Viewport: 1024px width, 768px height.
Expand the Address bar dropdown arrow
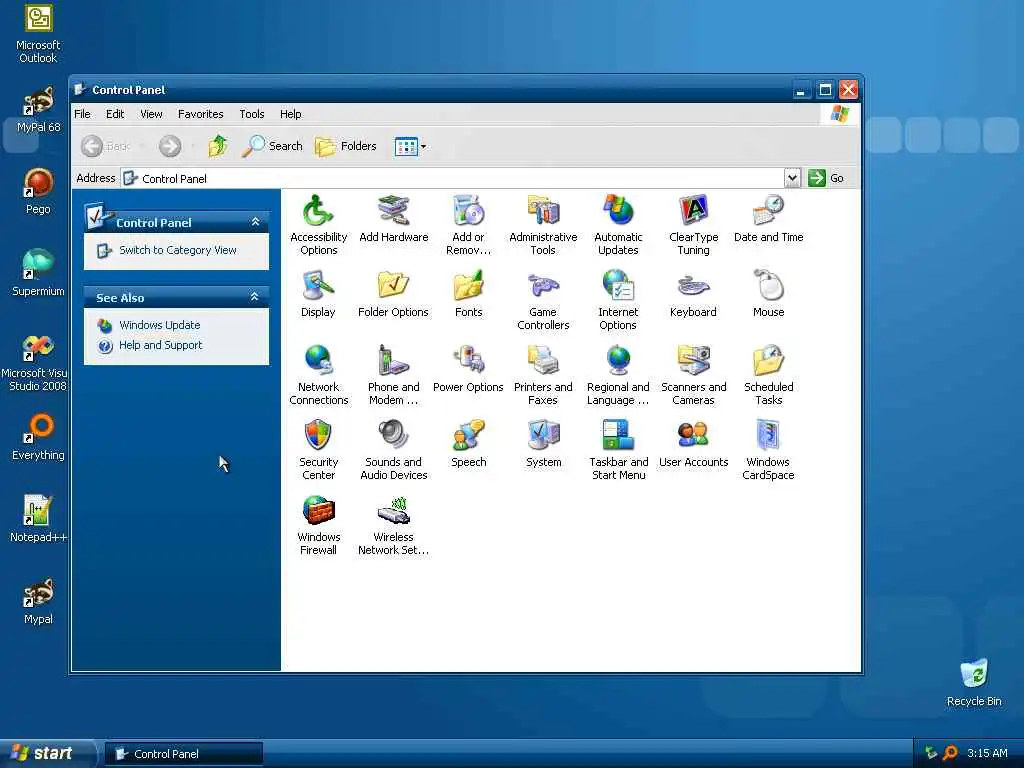click(792, 178)
